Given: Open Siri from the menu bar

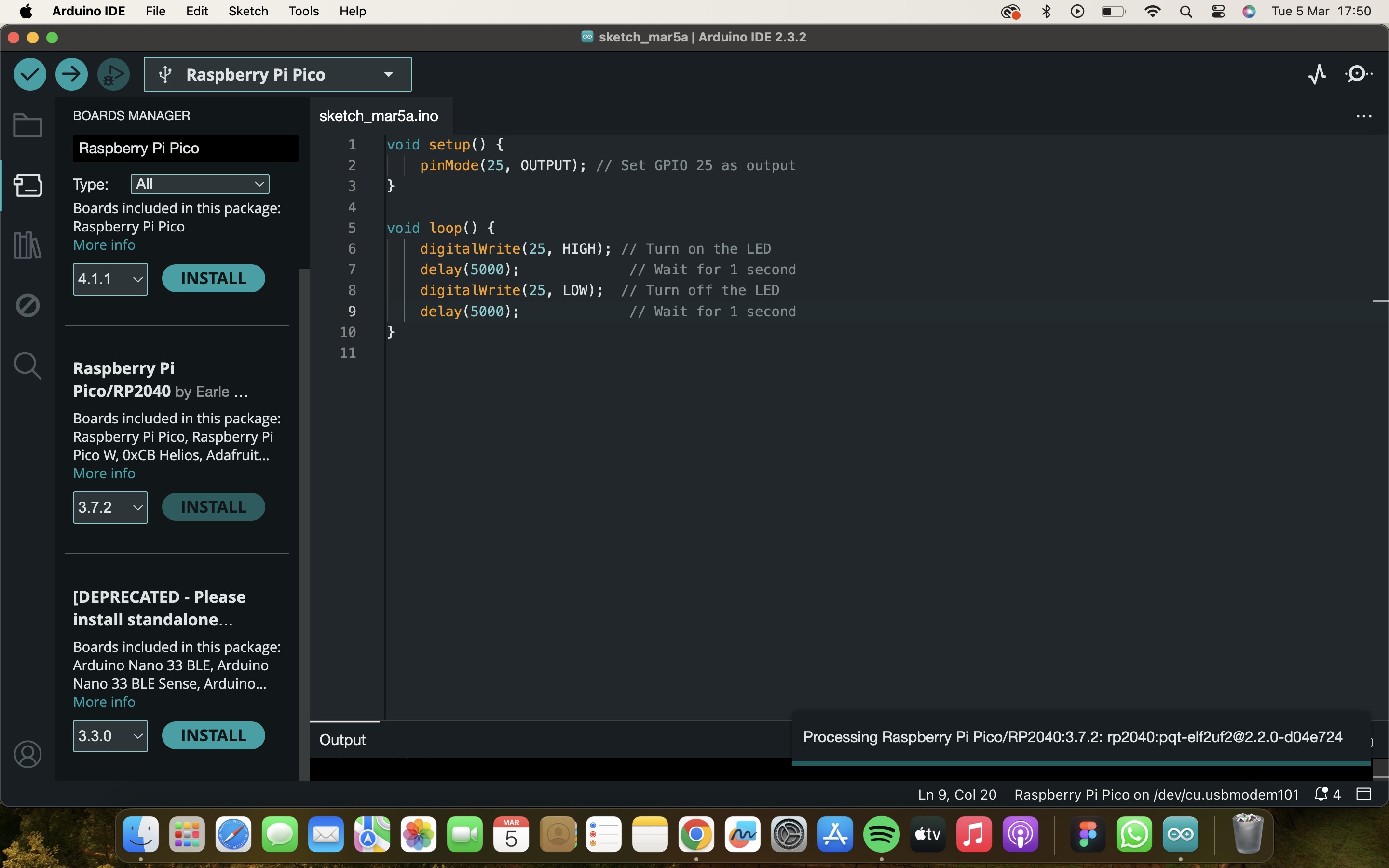Looking at the screenshot, I should [x=1249, y=12].
